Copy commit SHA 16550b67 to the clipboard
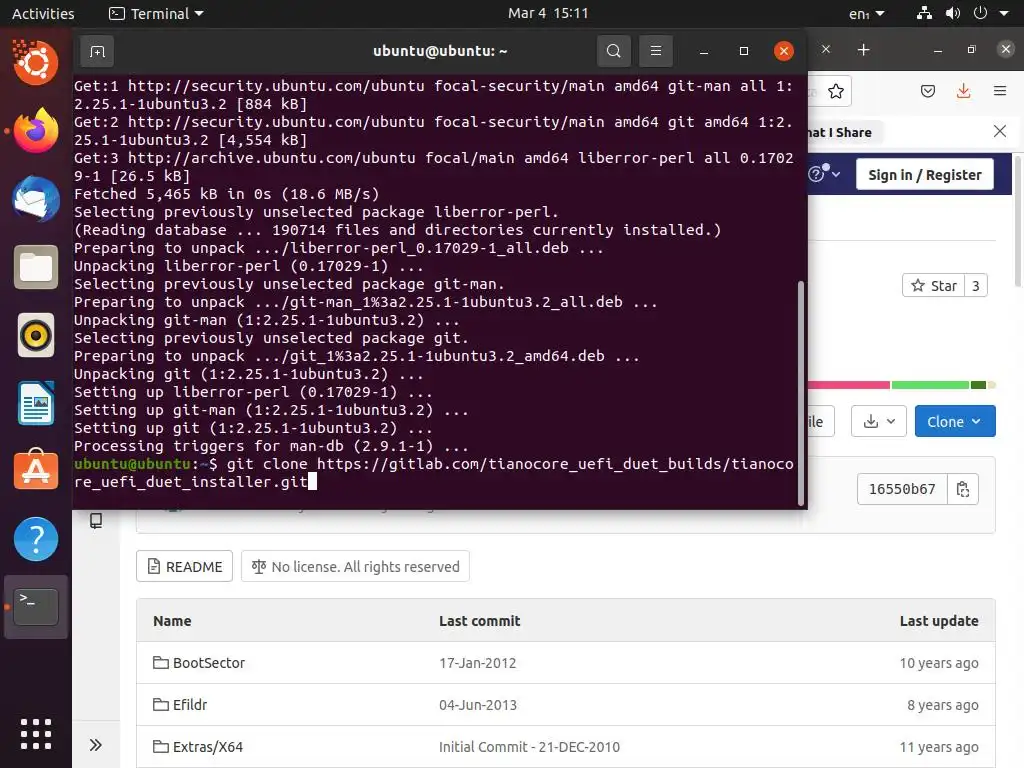Viewport: 1024px width, 768px height. click(963, 489)
